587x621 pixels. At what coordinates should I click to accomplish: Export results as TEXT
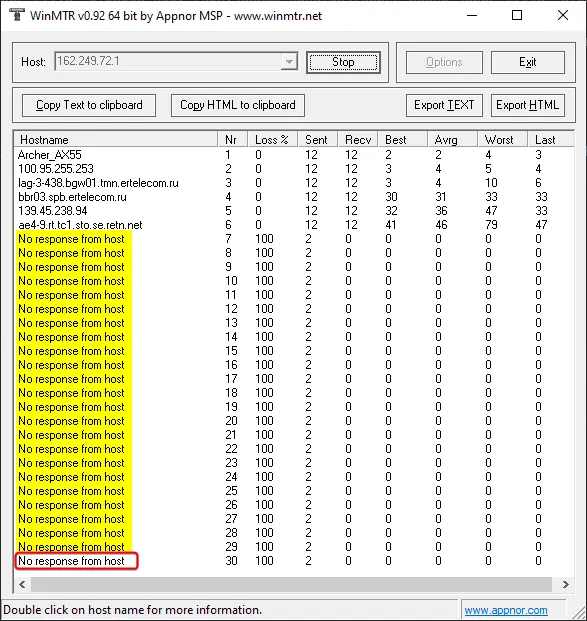[x=444, y=105]
